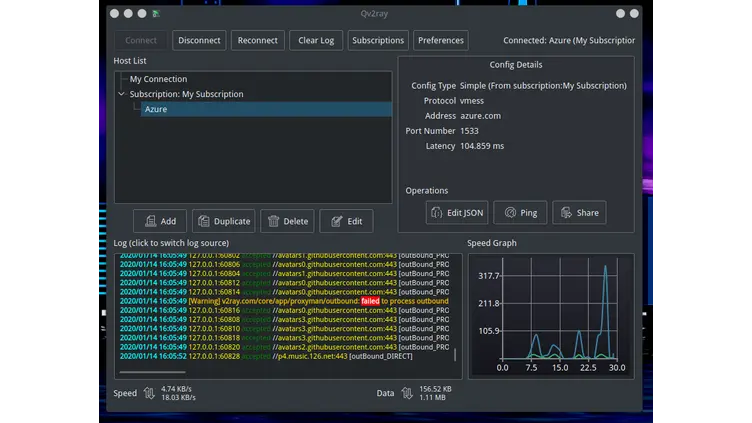The width and height of the screenshot is (752, 423).
Task: Duplicate the selected Azure connection
Action: click(223, 221)
